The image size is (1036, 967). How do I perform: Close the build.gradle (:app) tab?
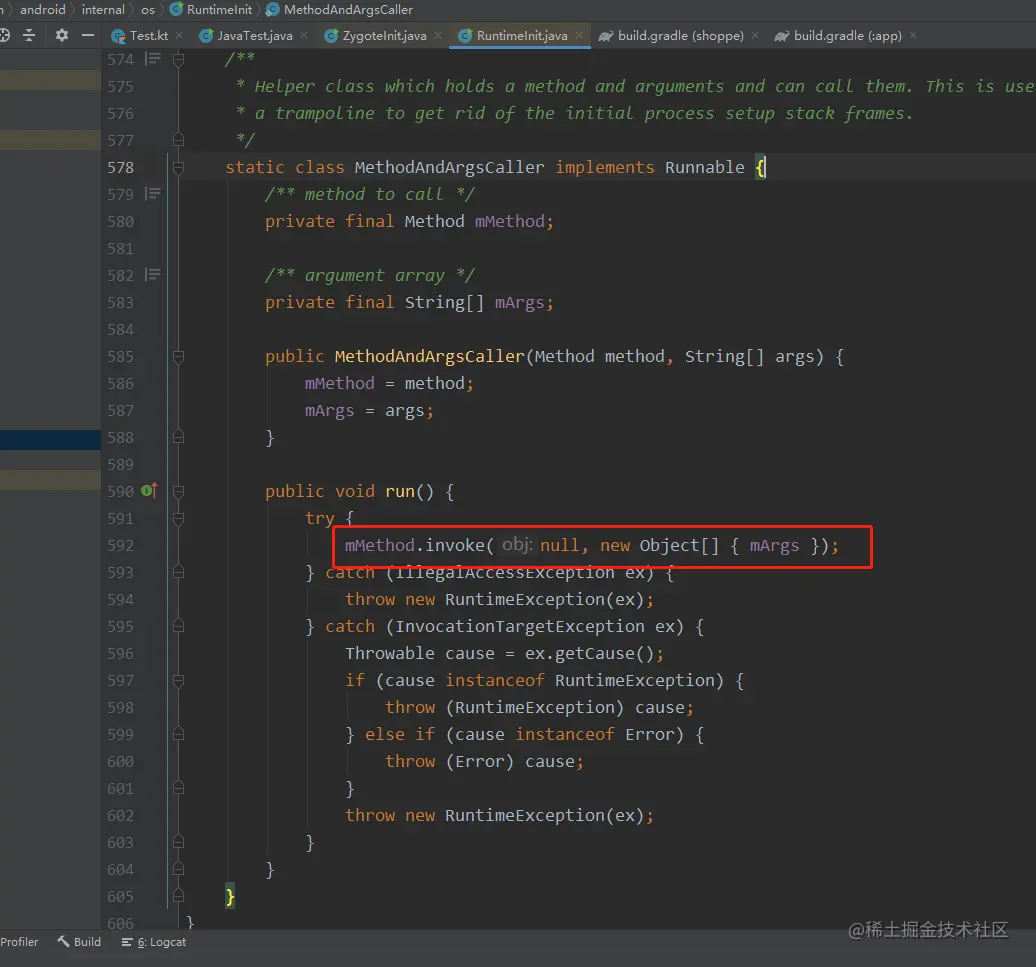(913, 36)
